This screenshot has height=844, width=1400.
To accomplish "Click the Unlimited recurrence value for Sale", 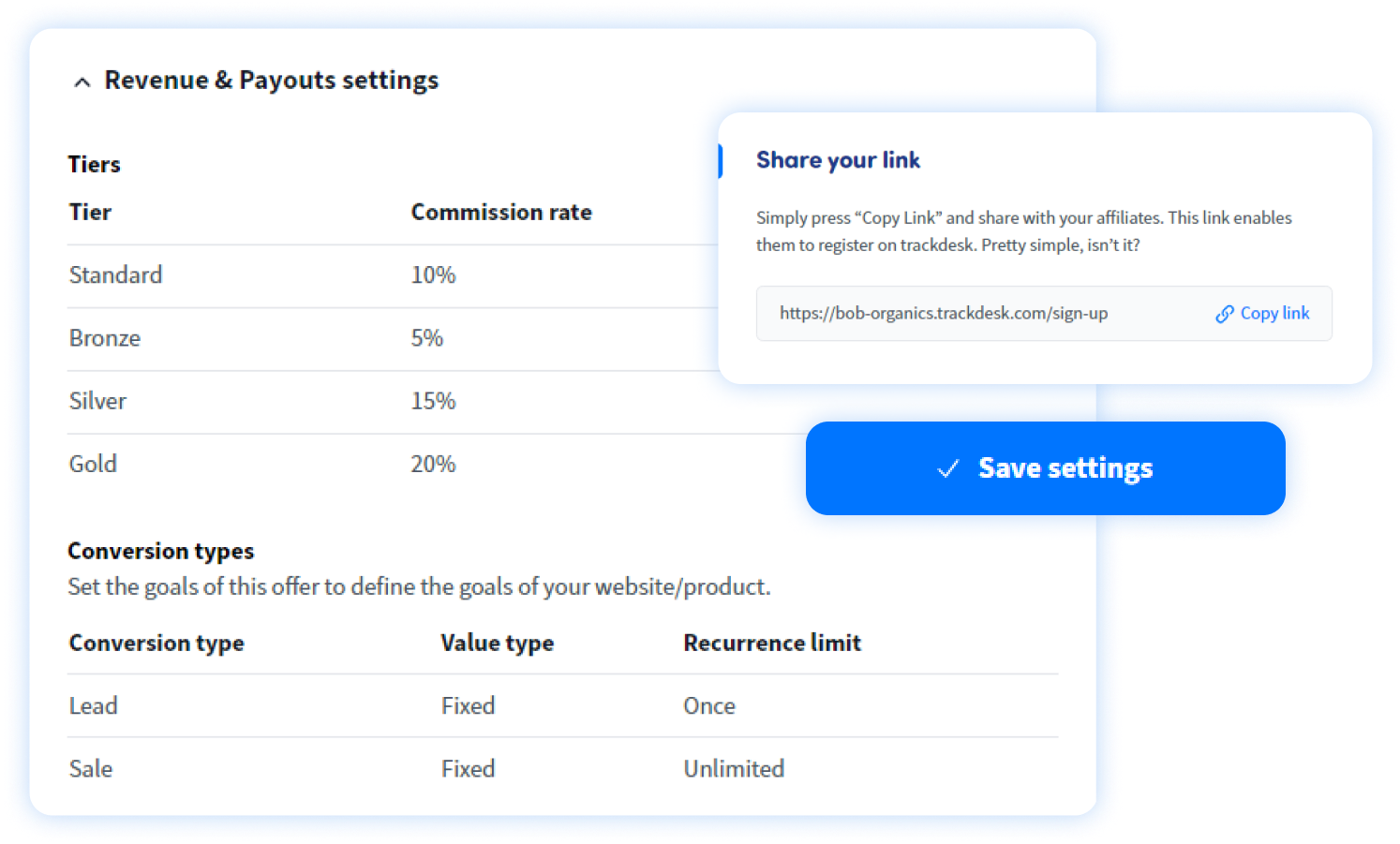I will pos(734,768).
